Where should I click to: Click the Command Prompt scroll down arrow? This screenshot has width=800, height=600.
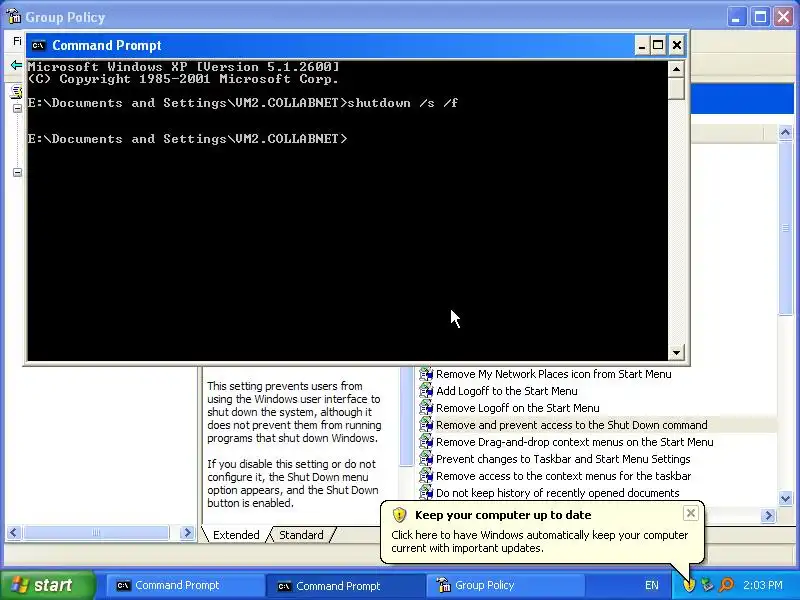tap(676, 352)
